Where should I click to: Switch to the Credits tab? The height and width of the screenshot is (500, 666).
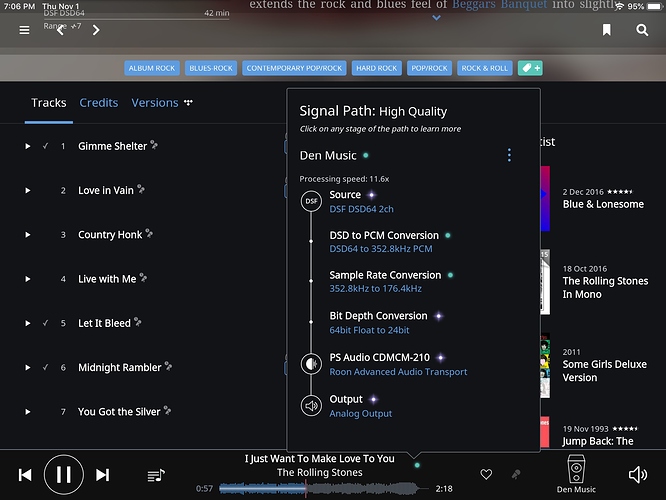tap(99, 103)
